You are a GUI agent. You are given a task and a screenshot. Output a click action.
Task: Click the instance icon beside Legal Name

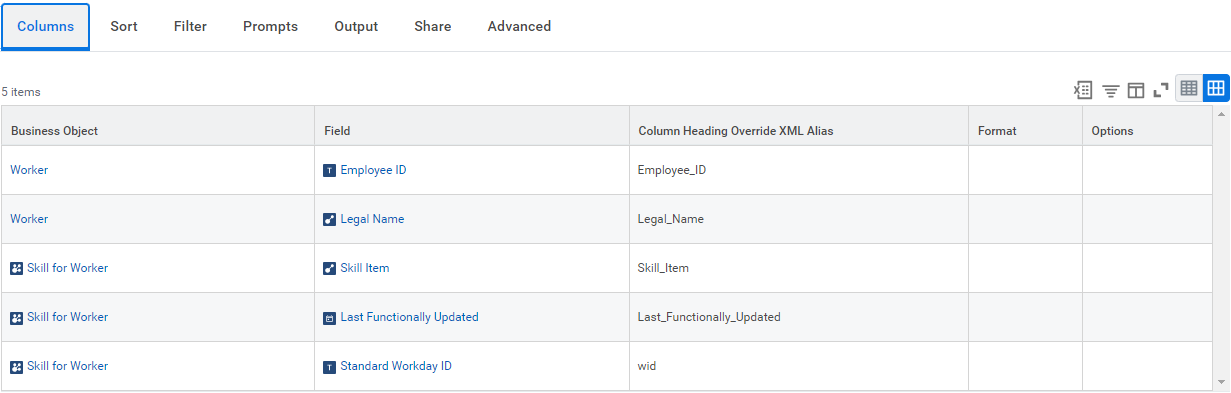click(330, 220)
